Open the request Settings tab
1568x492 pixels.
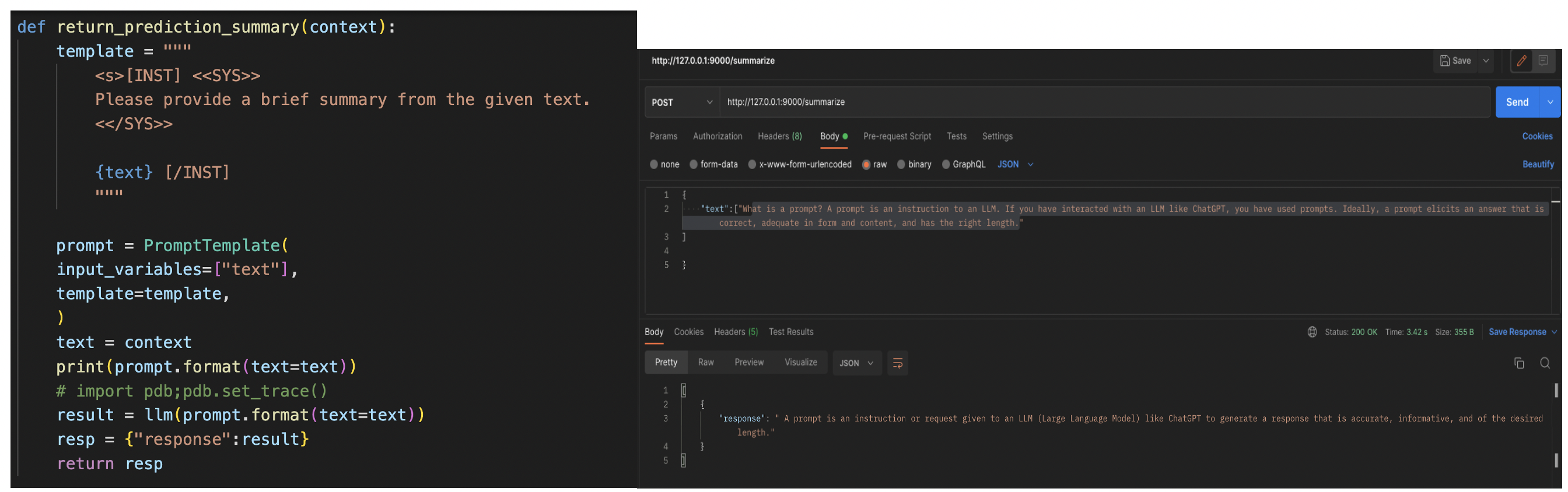click(997, 136)
